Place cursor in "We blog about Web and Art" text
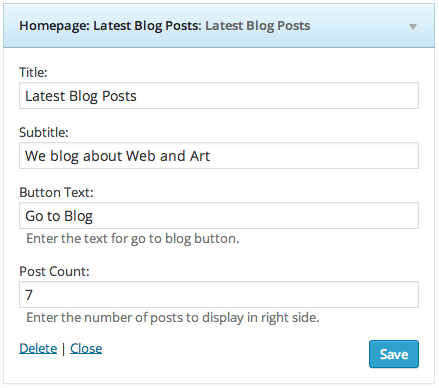This screenshot has width=439, height=388. click(x=117, y=156)
